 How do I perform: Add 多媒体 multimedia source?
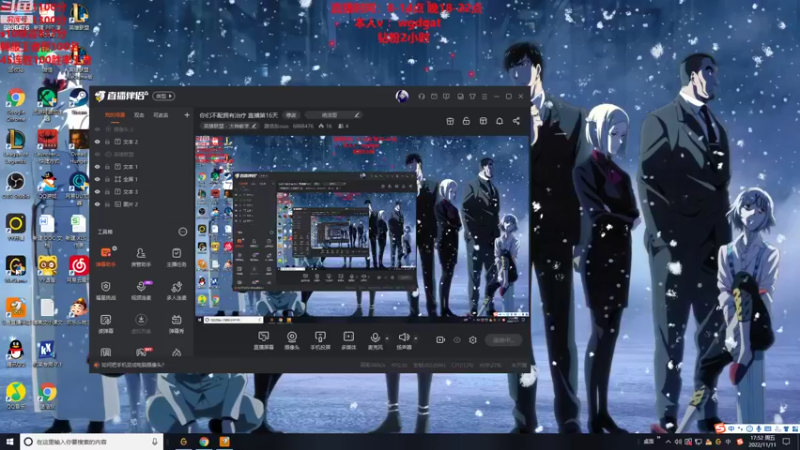click(x=348, y=340)
